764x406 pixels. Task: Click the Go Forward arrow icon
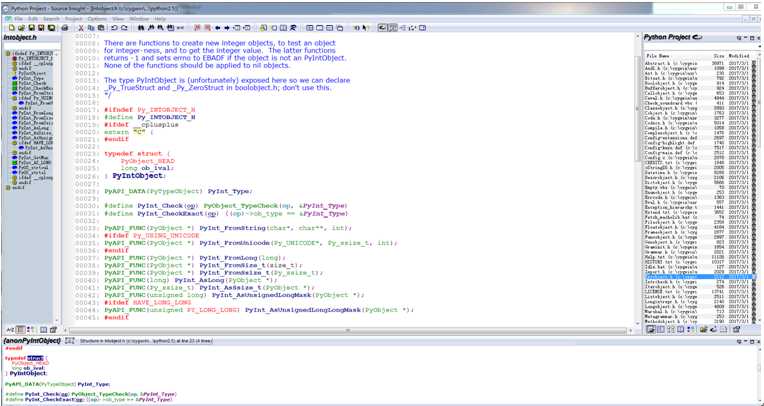pyautogui.click(x=227, y=28)
